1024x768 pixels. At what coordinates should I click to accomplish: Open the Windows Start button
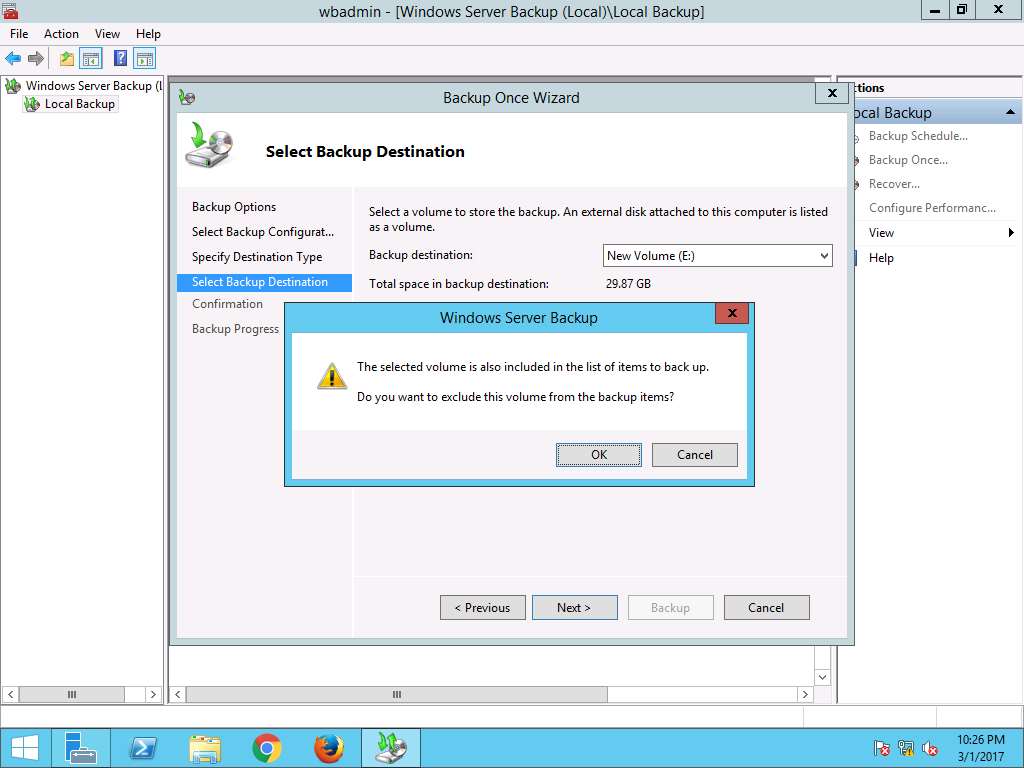click(x=25, y=748)
